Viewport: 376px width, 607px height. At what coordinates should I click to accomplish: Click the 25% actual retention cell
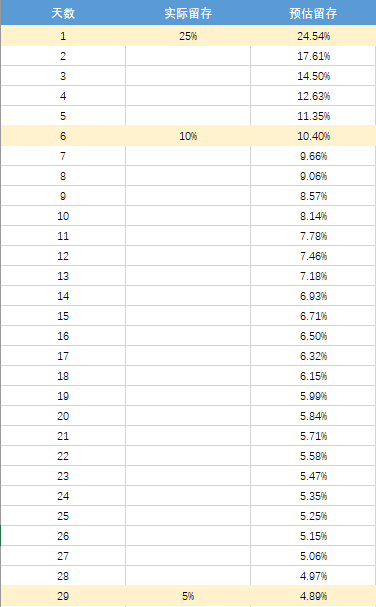[188, 36]
